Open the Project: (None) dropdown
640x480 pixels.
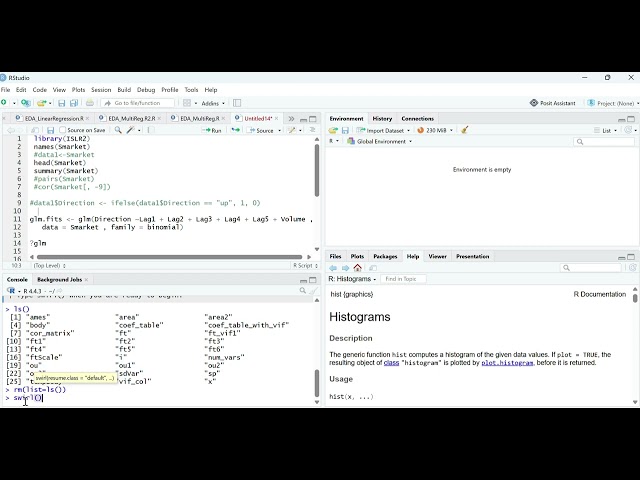(x=613, y=103)
